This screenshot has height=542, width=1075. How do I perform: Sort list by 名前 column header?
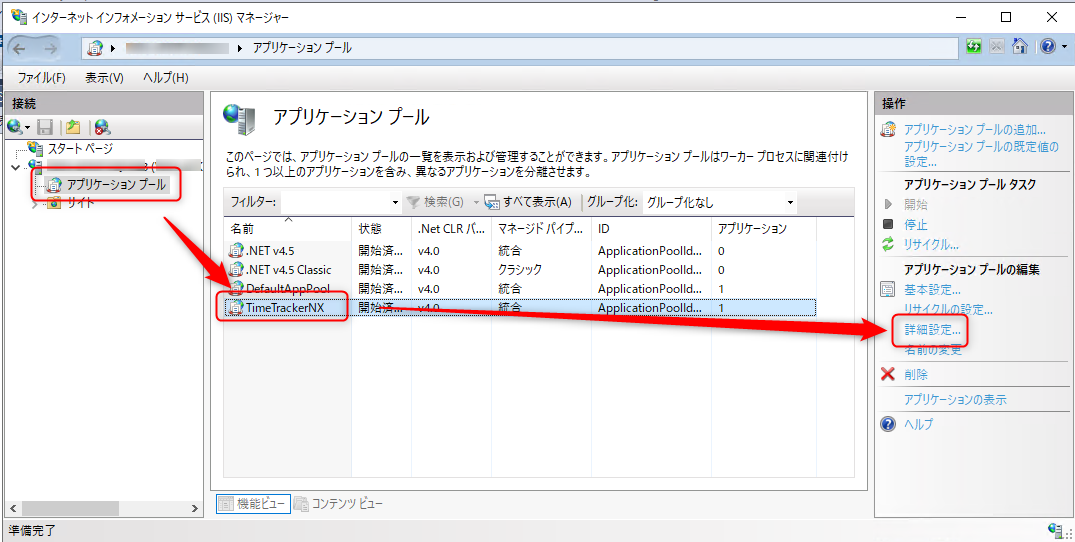[286, 229]
